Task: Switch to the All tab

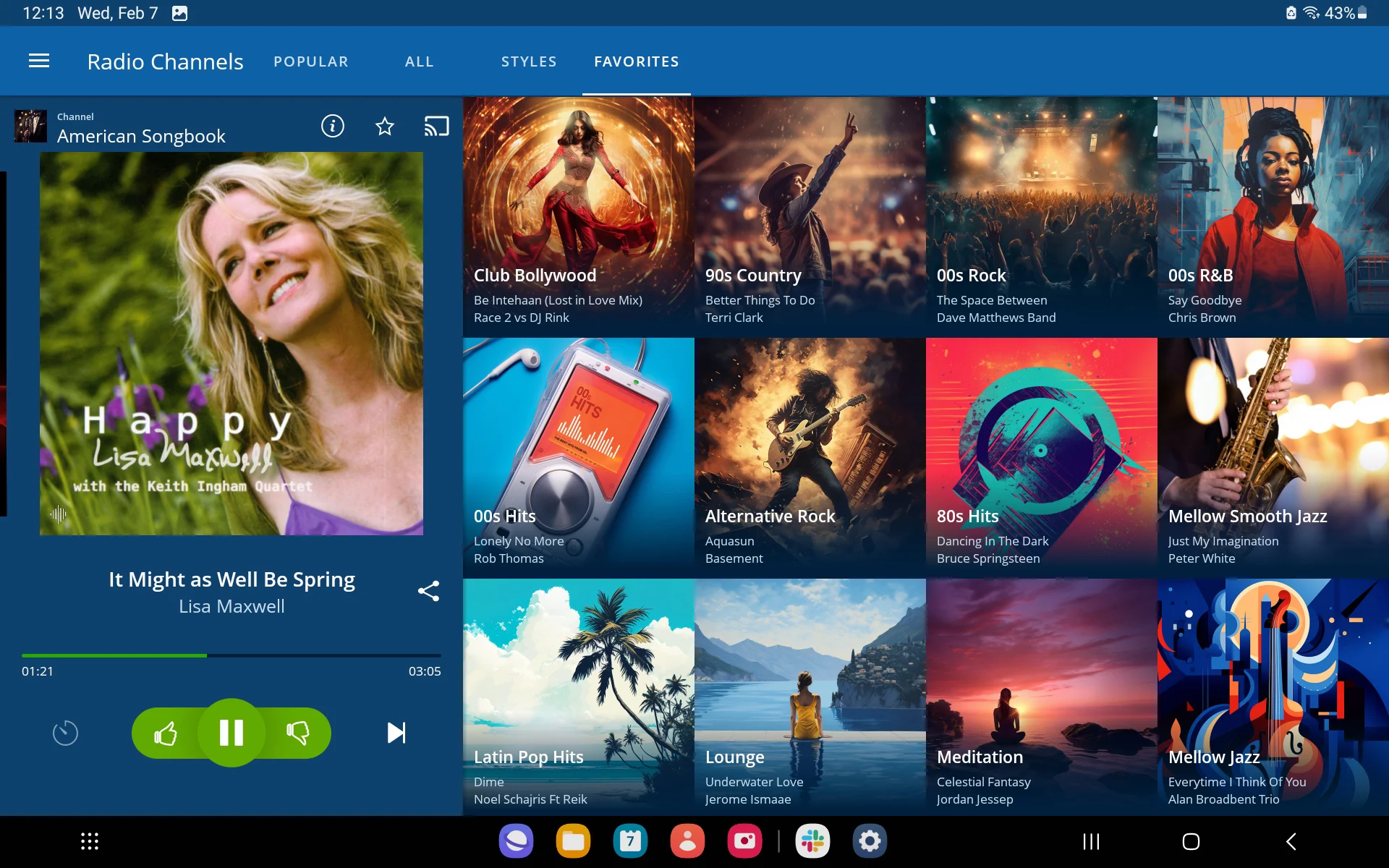Action: pos(419,61)
